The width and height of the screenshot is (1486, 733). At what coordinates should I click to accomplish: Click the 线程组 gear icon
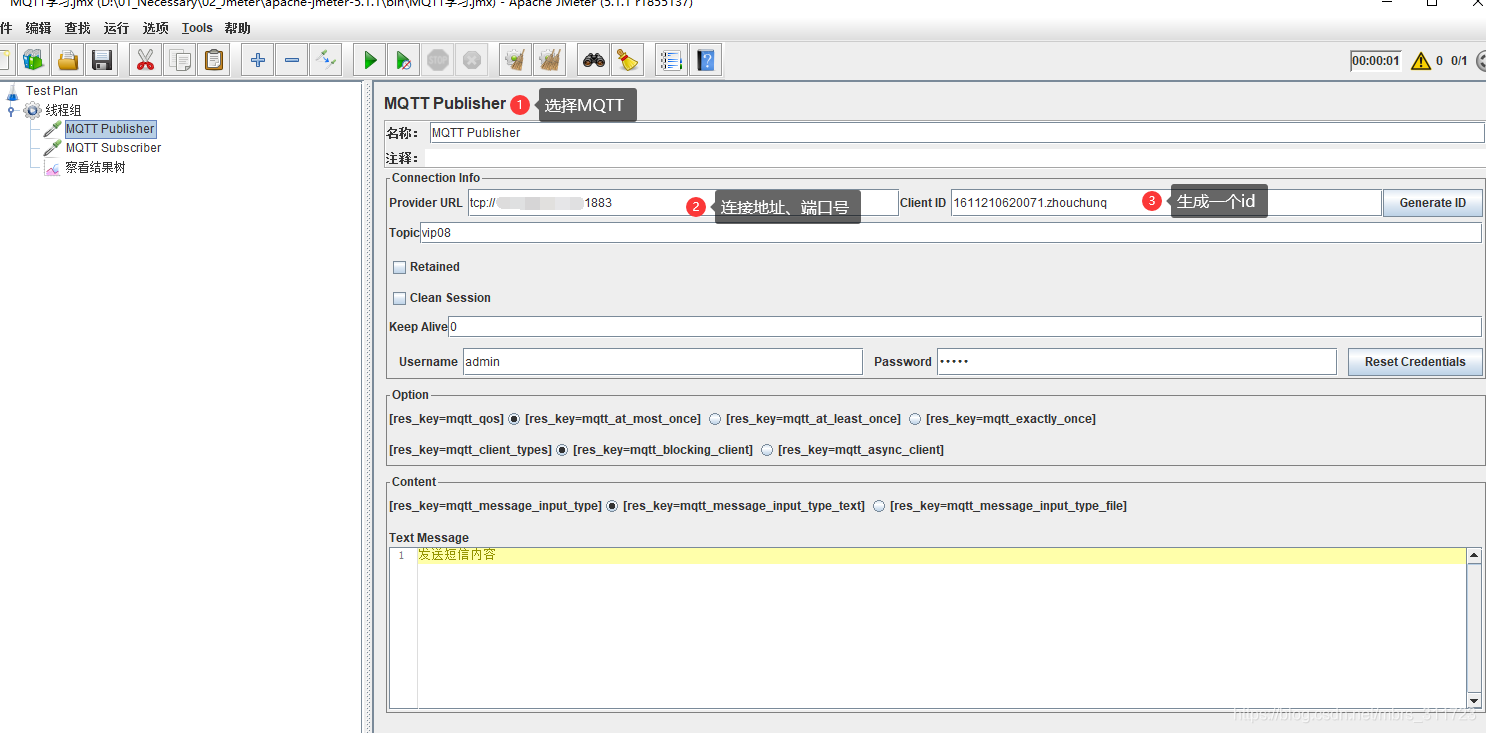tap(33, 110)
